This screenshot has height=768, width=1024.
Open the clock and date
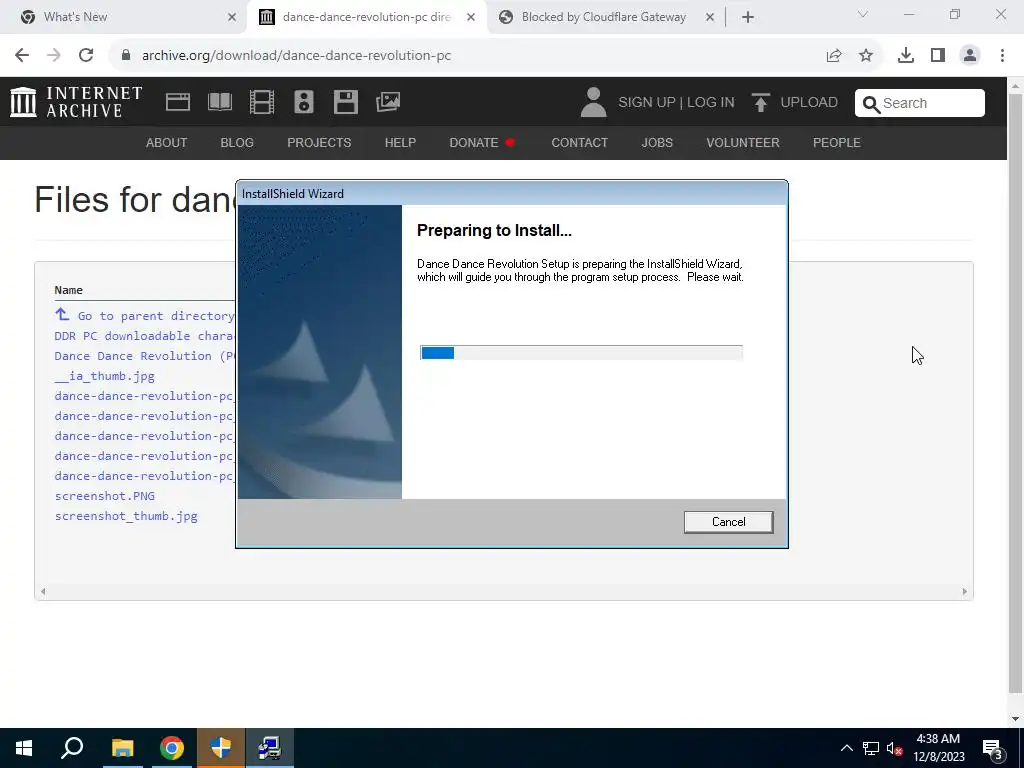click(938, 748)
